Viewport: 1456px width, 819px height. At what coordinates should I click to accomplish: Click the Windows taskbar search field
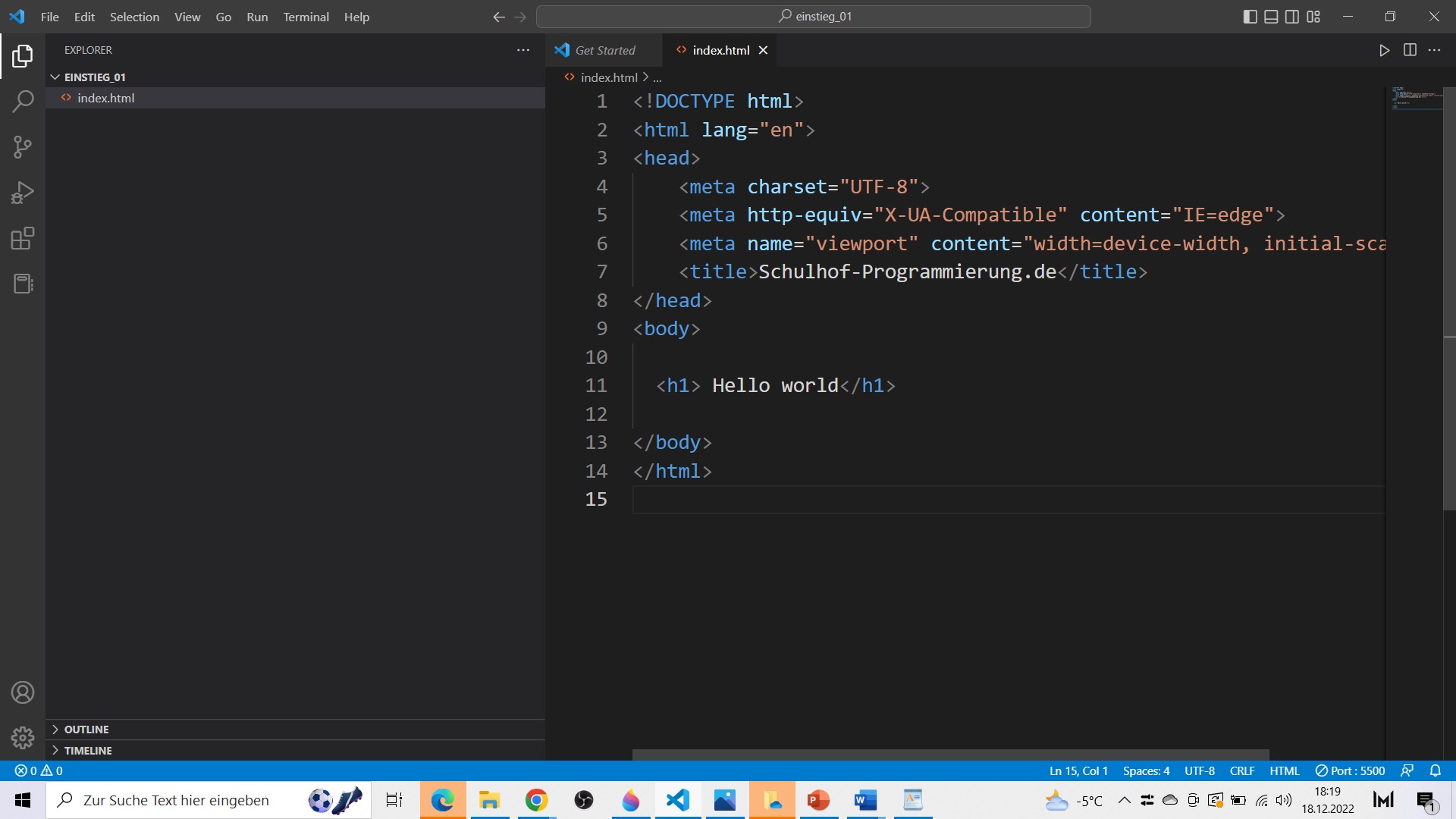point(209,800)
